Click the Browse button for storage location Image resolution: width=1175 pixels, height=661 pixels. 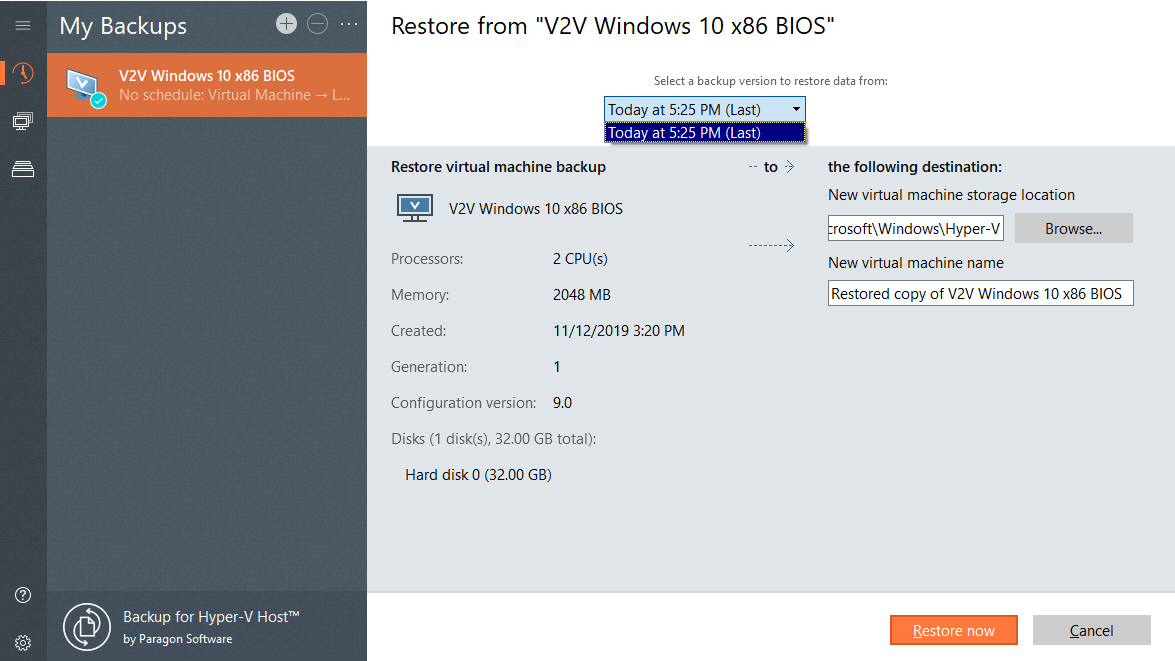point(1073,228)
